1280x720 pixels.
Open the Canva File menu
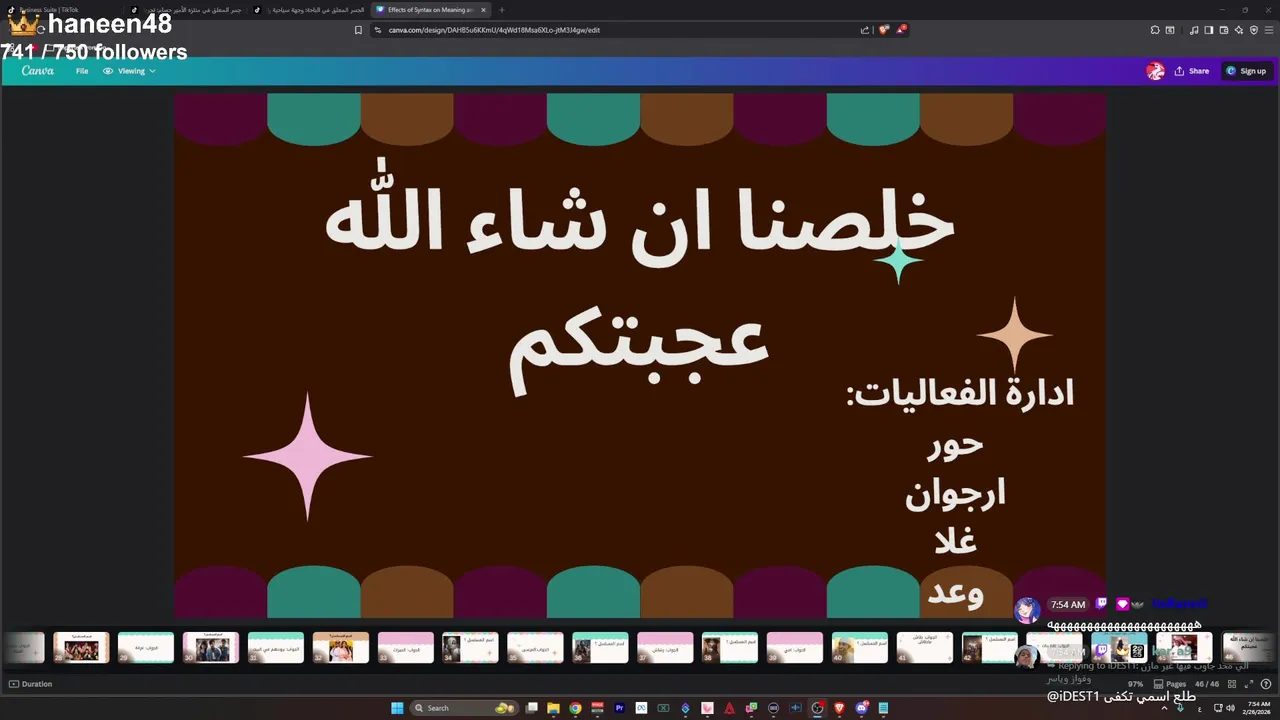(82, 71)
